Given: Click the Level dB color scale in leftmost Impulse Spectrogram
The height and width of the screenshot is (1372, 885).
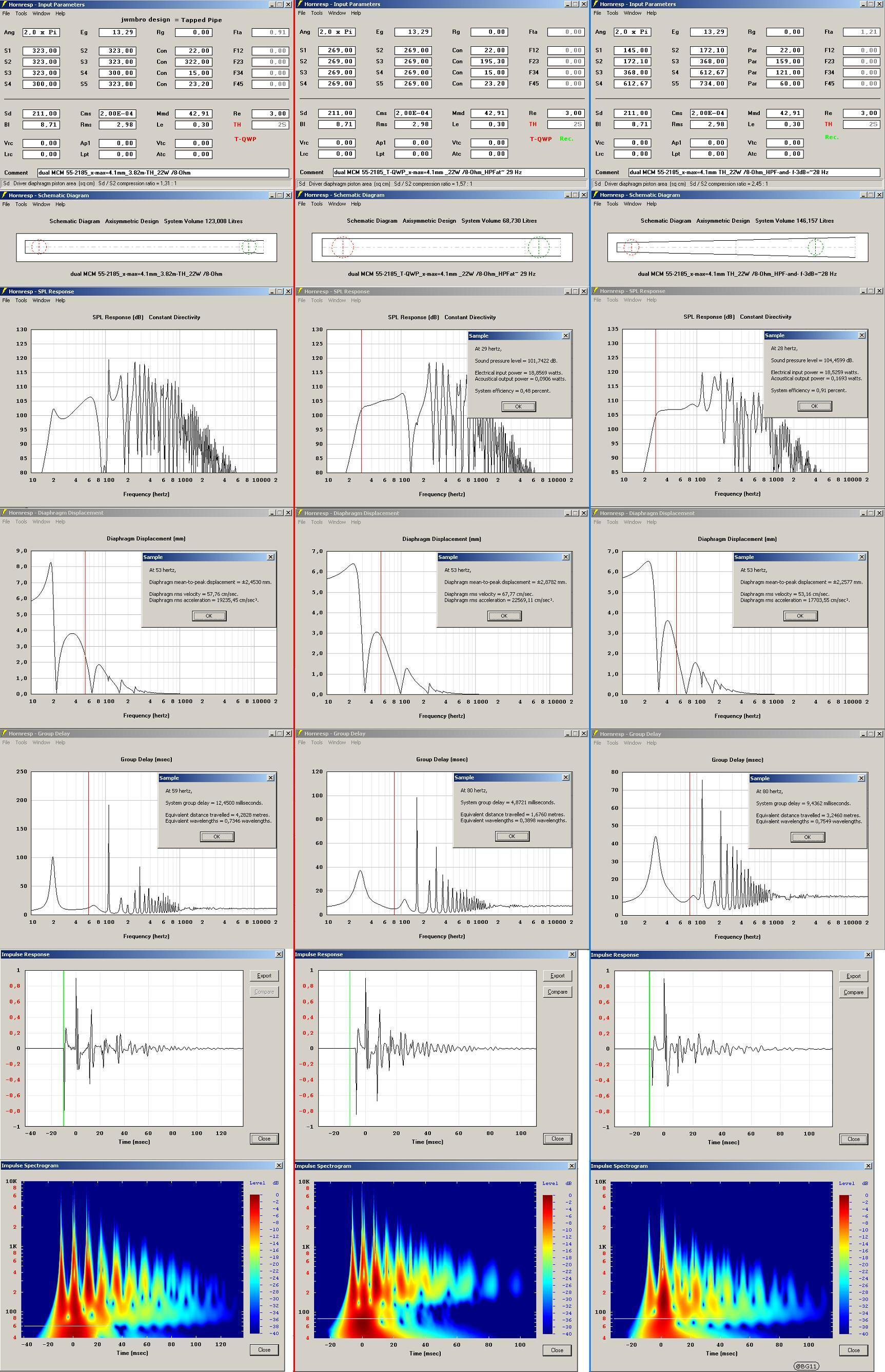Looking at the screenshot, I should click(x=254, y=1263).
